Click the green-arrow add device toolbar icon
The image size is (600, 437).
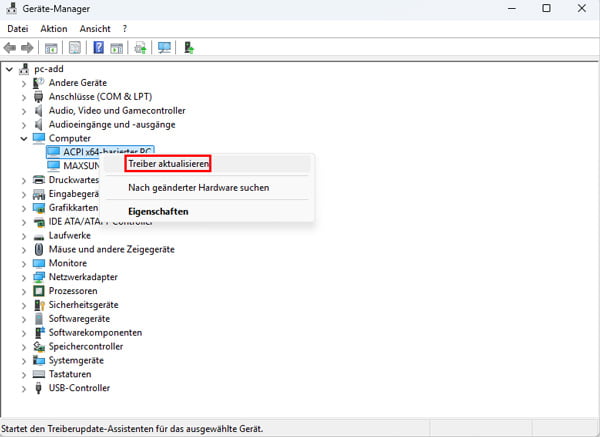[189, 47]
